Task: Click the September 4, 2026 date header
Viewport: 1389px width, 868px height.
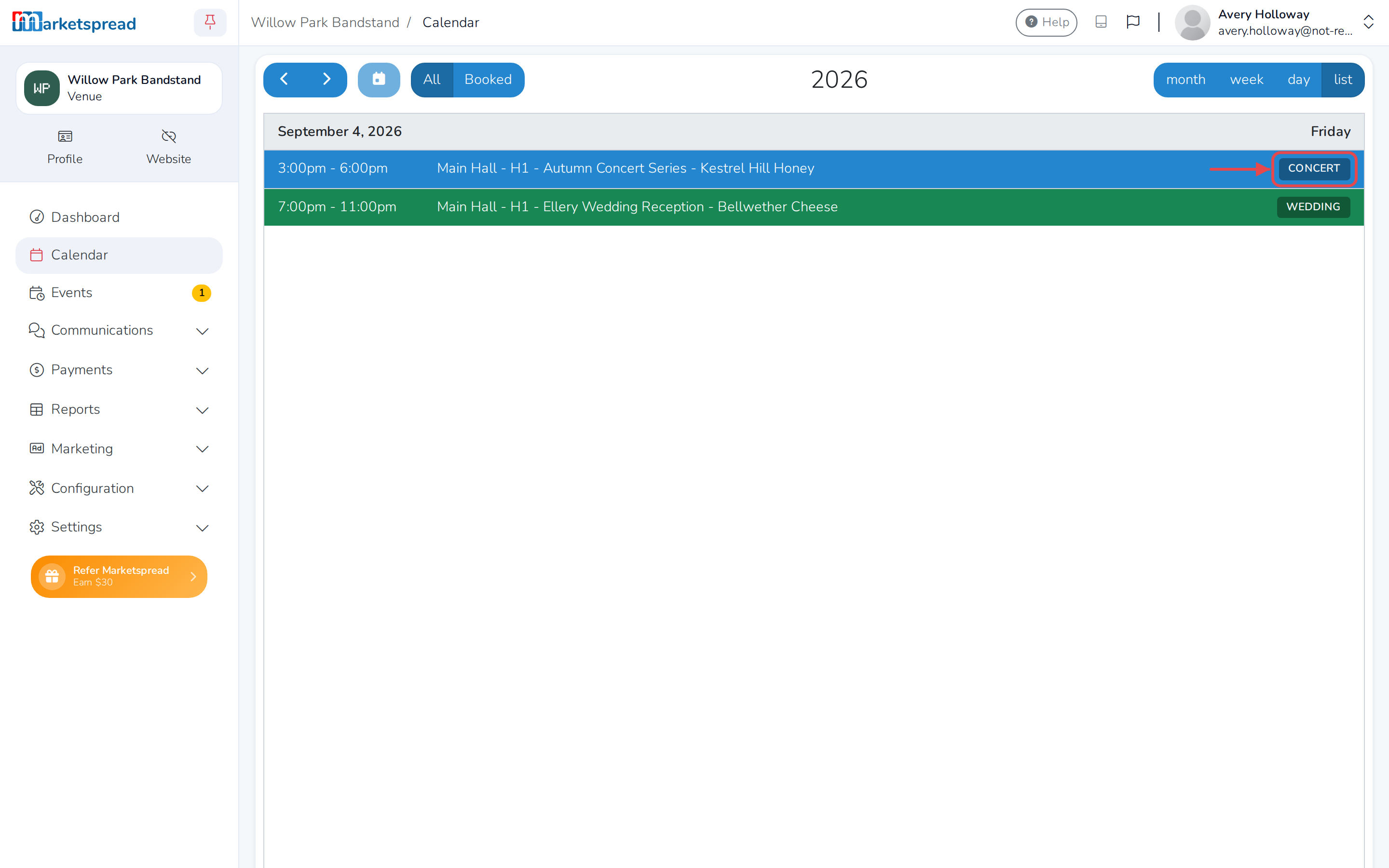Action: pos(340,132)
